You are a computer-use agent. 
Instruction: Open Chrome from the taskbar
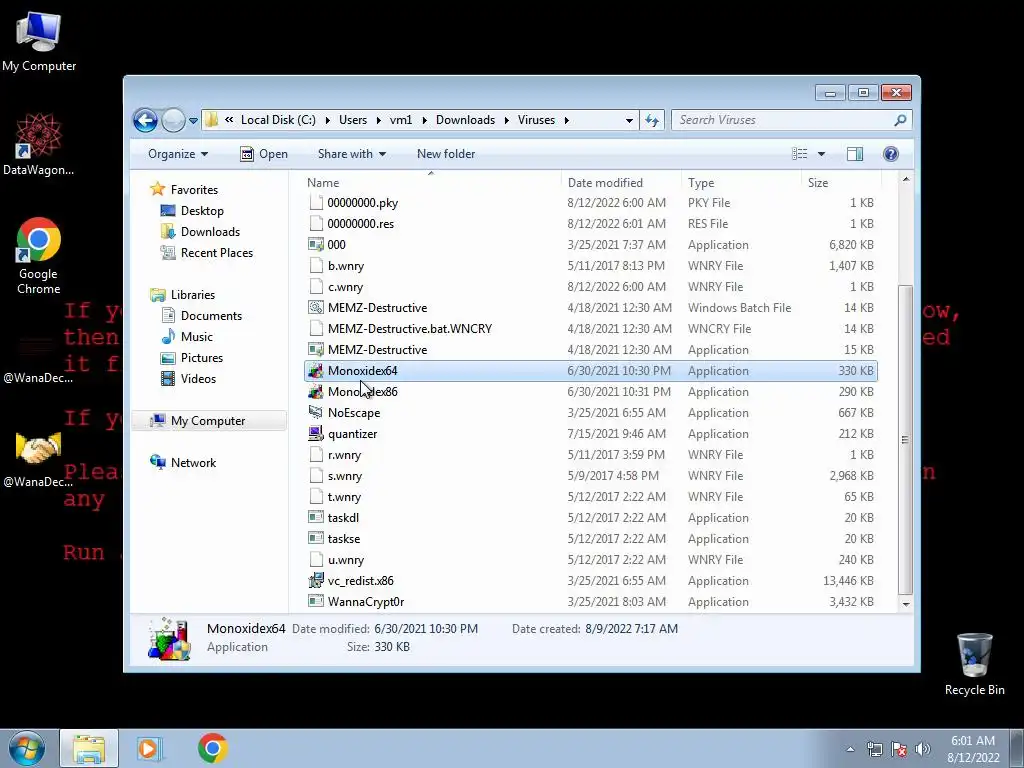pyautogui.click(x=212, y=748)
